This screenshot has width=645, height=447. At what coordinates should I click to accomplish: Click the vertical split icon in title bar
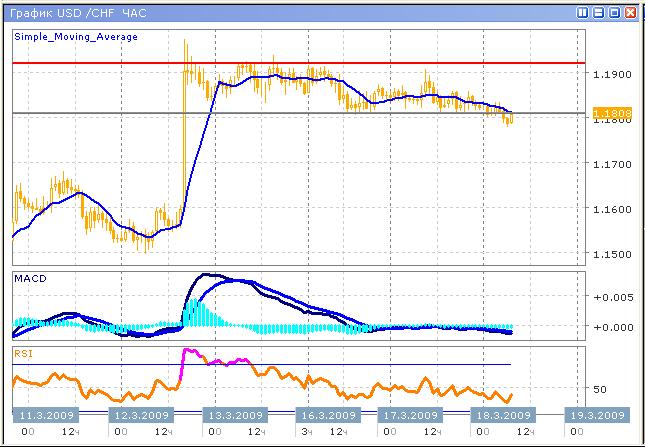click(583, 13)
